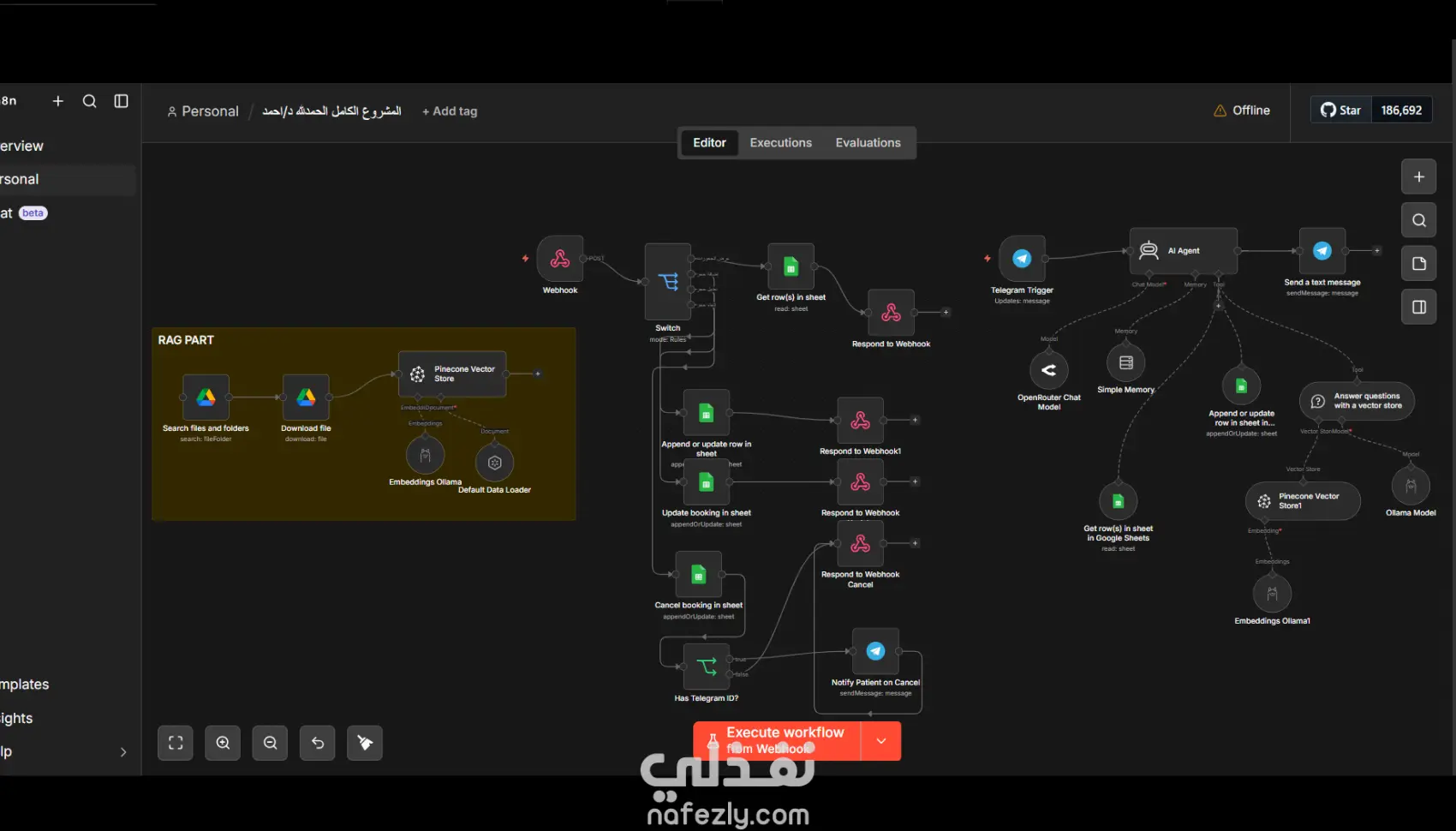
Task: Reset canvas zoom with the undo-arrow button
Action: pyautogui.click(x=318, y=743)
